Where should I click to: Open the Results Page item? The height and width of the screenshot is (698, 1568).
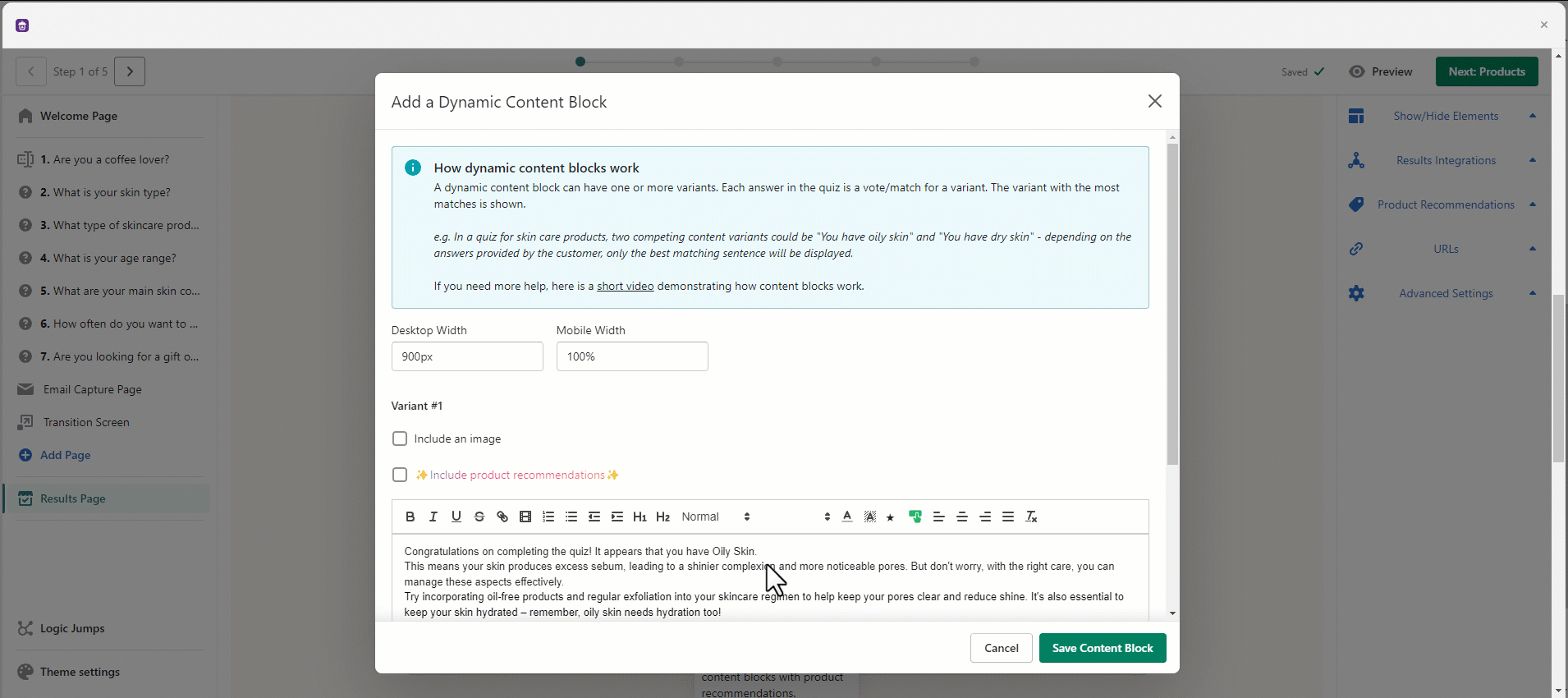pos(107,498)
